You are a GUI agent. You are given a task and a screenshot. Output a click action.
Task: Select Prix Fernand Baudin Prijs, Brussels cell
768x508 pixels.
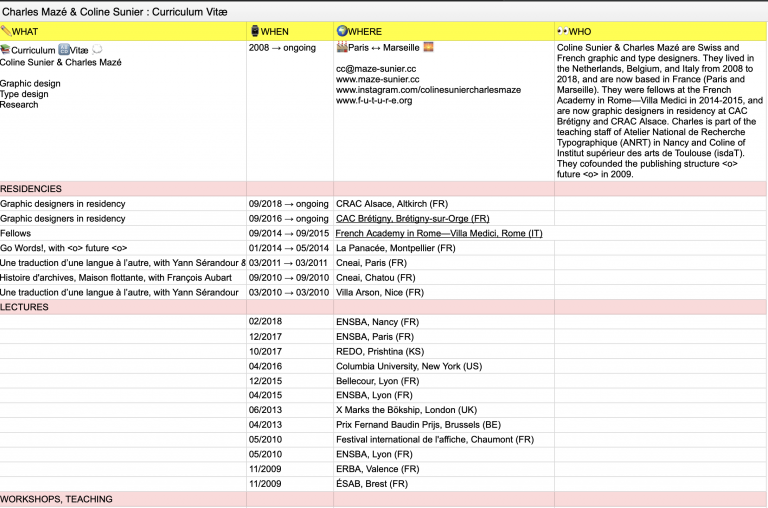444,424
